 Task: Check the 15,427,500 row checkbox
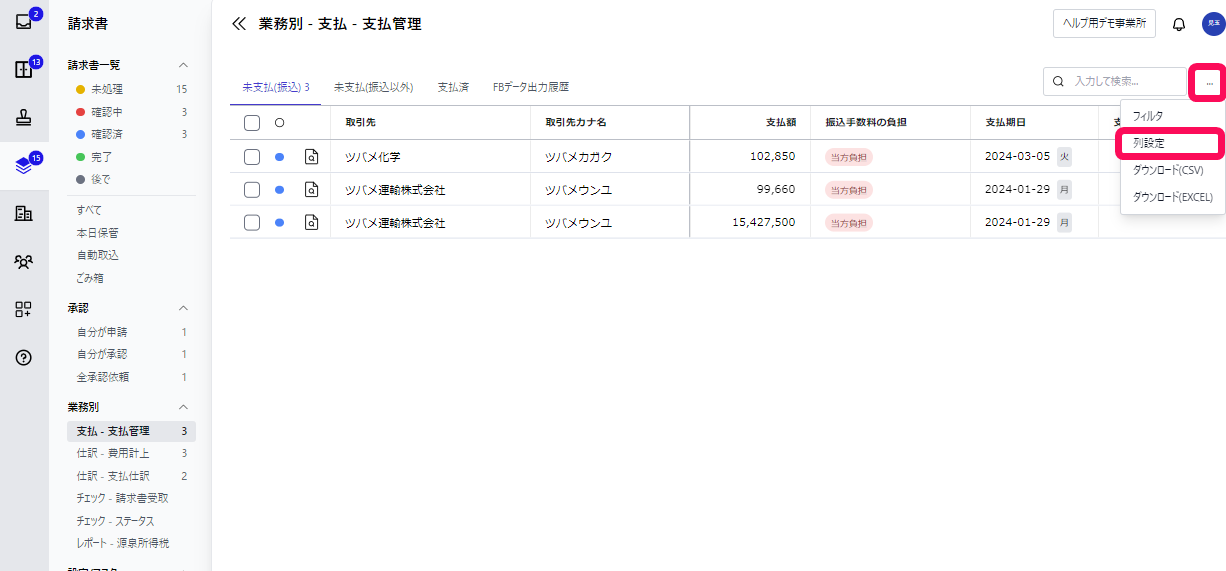pyautogui.click(x=252, y=223)
